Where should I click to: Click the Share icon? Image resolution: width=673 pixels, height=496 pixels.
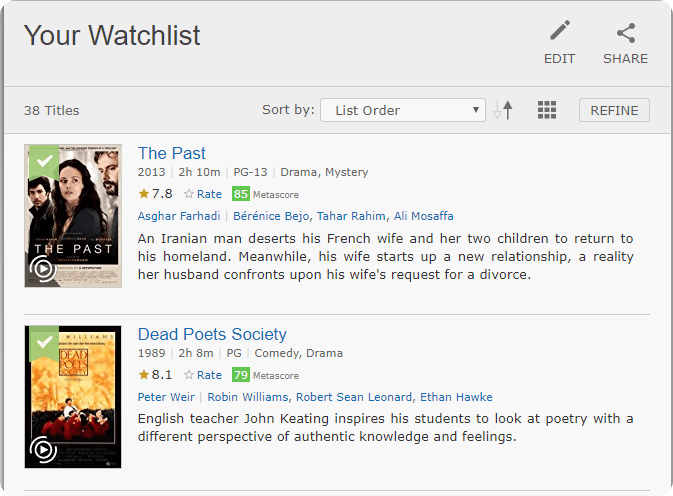[625, 33]
